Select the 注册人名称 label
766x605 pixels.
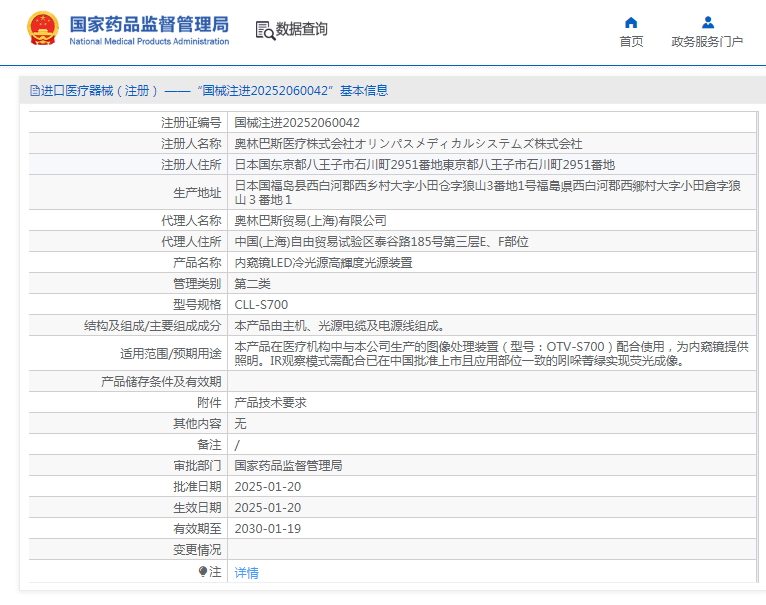[191, 144]
